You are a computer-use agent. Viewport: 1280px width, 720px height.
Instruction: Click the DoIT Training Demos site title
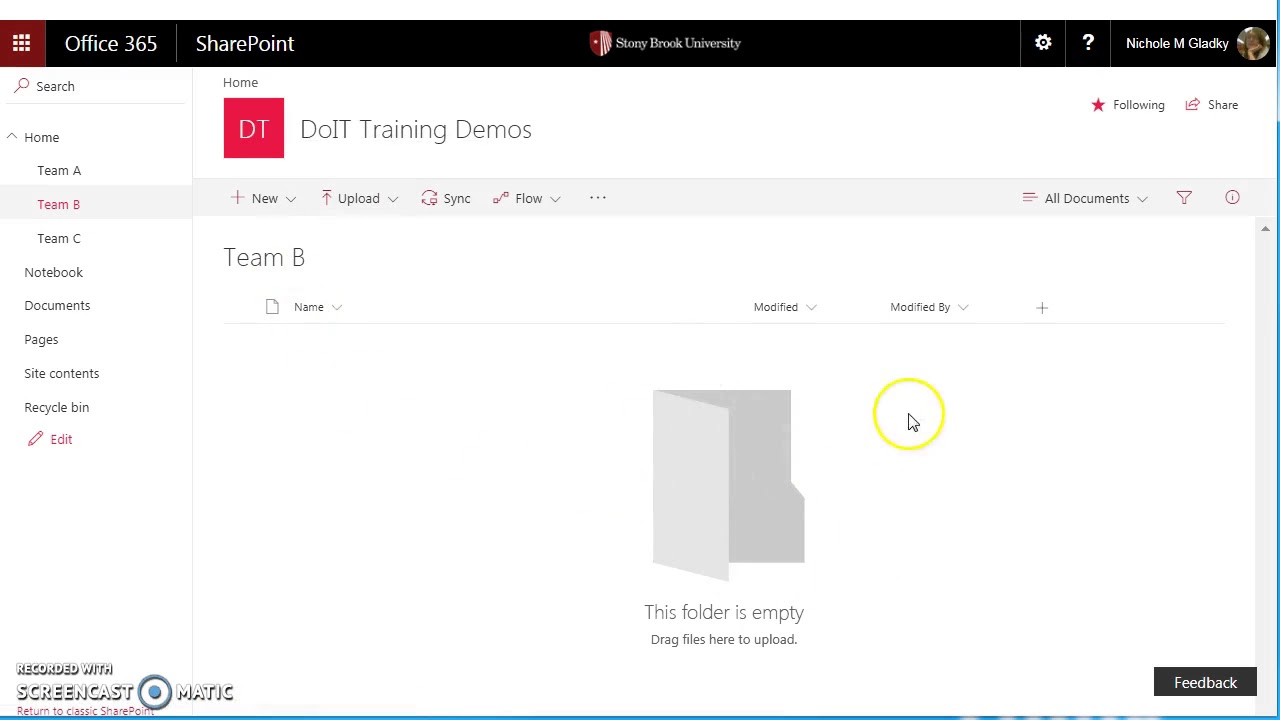(x=415, y=129)
